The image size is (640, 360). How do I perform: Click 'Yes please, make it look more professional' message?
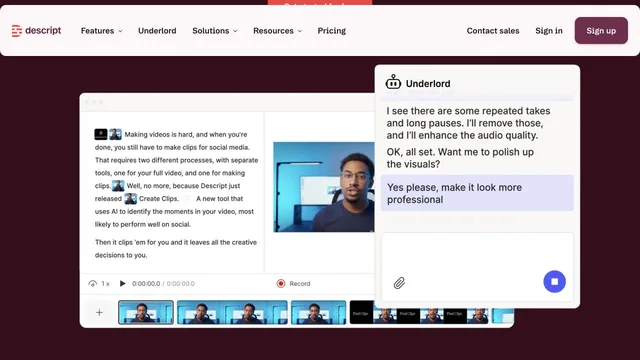coord(477,193)
